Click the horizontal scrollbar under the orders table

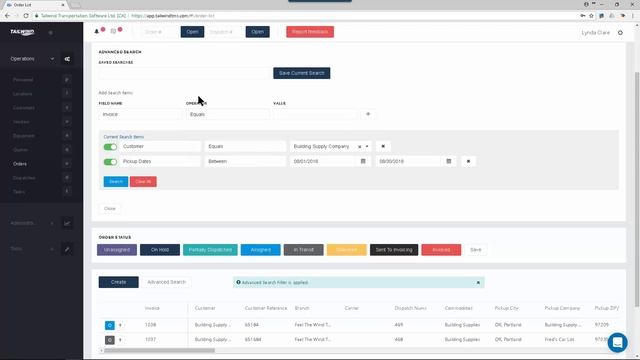click(159, 350)
